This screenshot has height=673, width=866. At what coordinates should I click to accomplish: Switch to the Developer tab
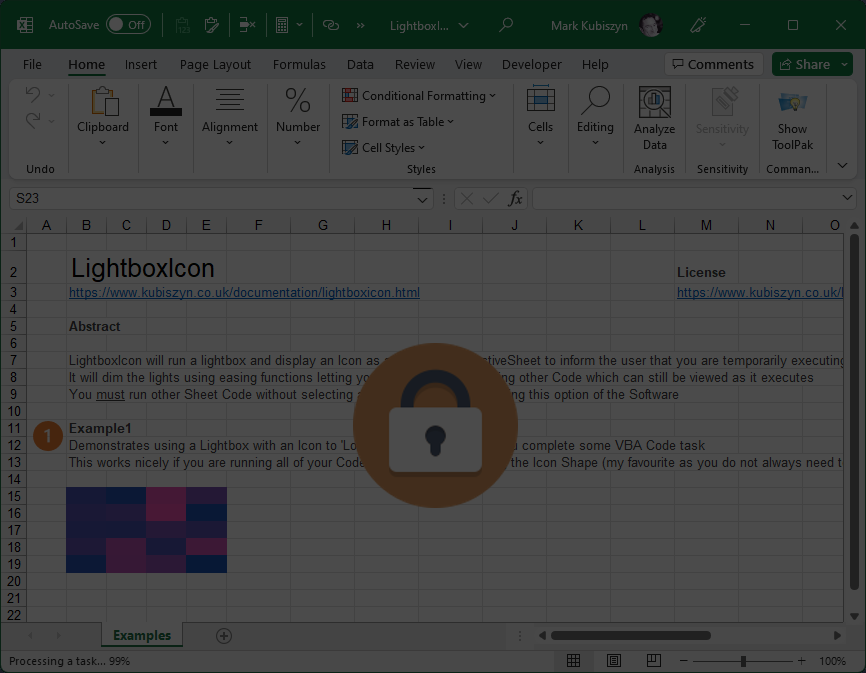pos(531,64)
